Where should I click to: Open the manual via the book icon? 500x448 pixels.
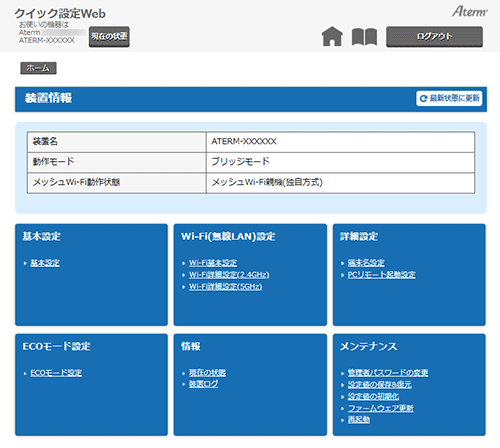[364, 37]
